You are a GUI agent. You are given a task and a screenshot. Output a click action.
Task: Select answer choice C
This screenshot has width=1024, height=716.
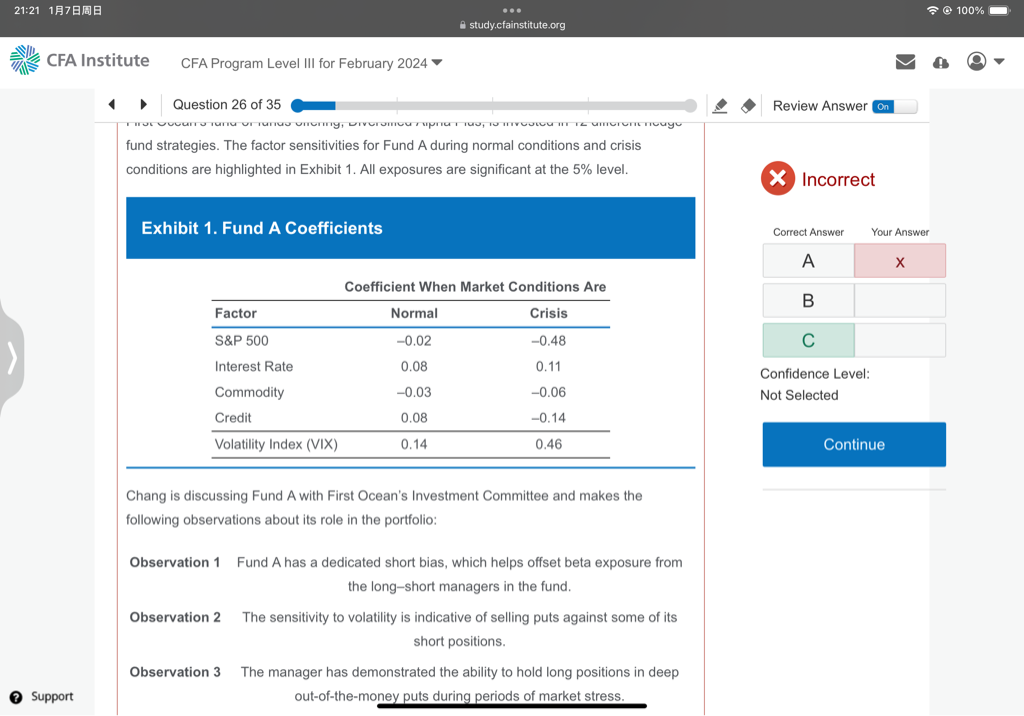tap(808, 340)
